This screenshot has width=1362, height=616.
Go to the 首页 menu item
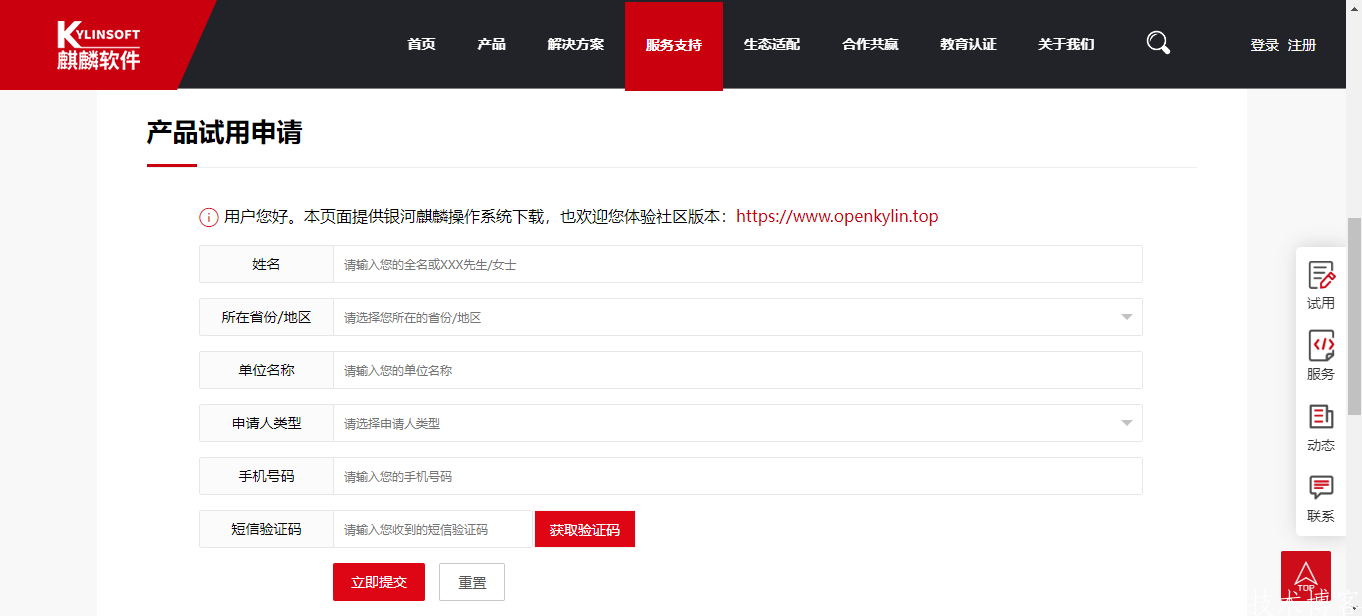[421, 45]
